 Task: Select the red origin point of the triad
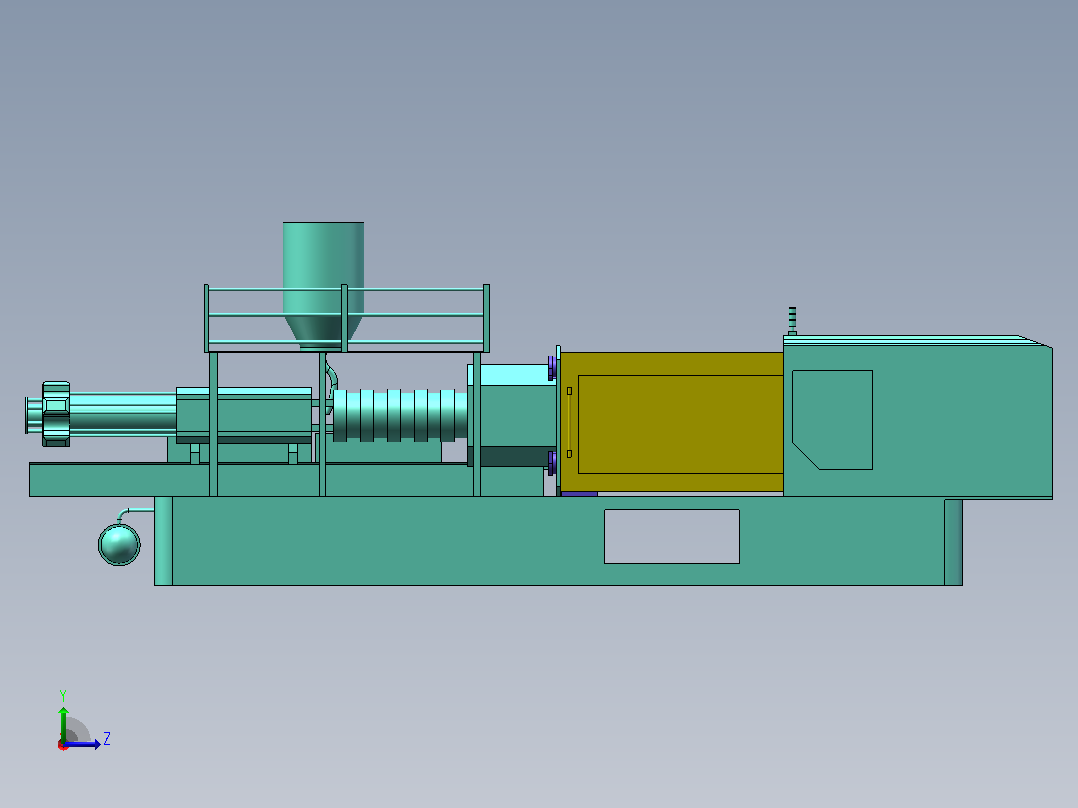click(63, 745)
